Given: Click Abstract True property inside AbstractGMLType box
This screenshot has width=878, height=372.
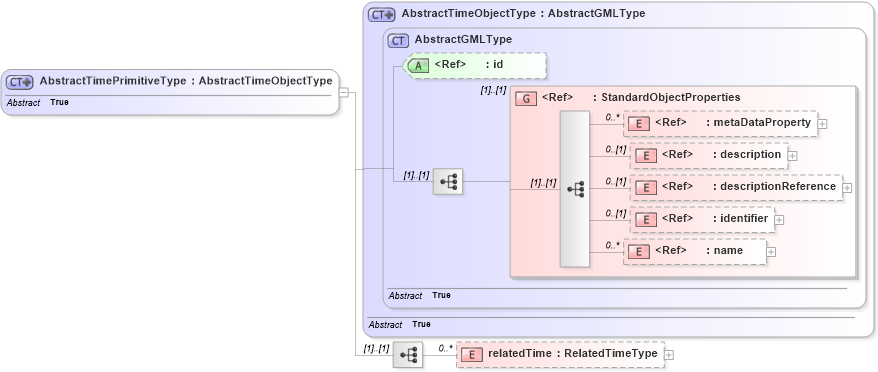Looking at the screenshot, I should [419, 296].
